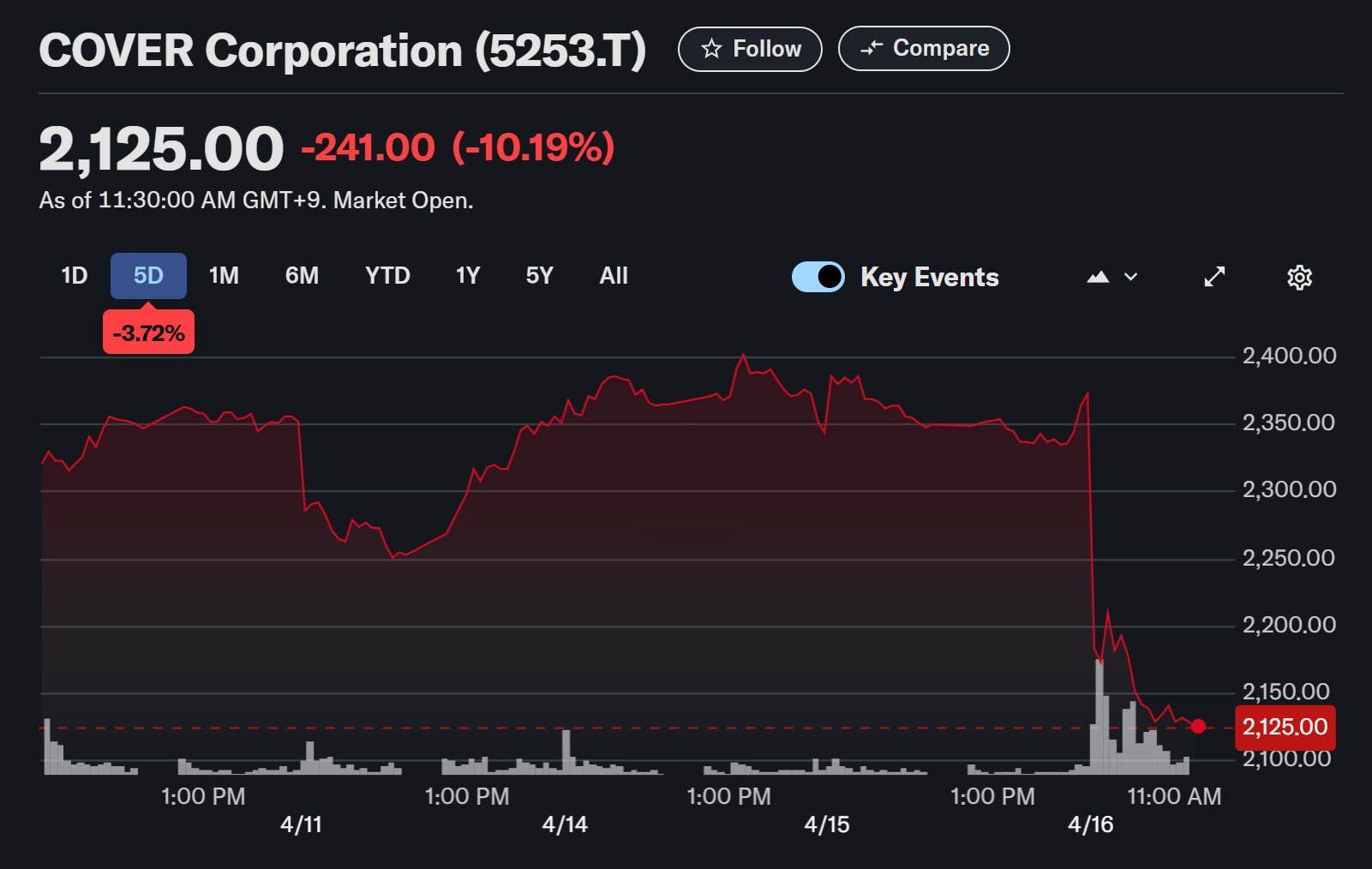Click the star icon in the Follow button
This screenshot has height=869, width=1372.
point(711,49)
